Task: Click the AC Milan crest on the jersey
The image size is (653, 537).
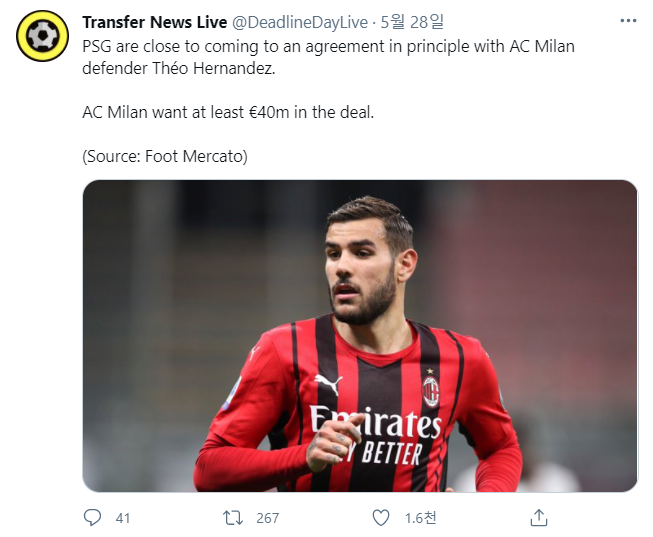Action: [x=431, y=390]
